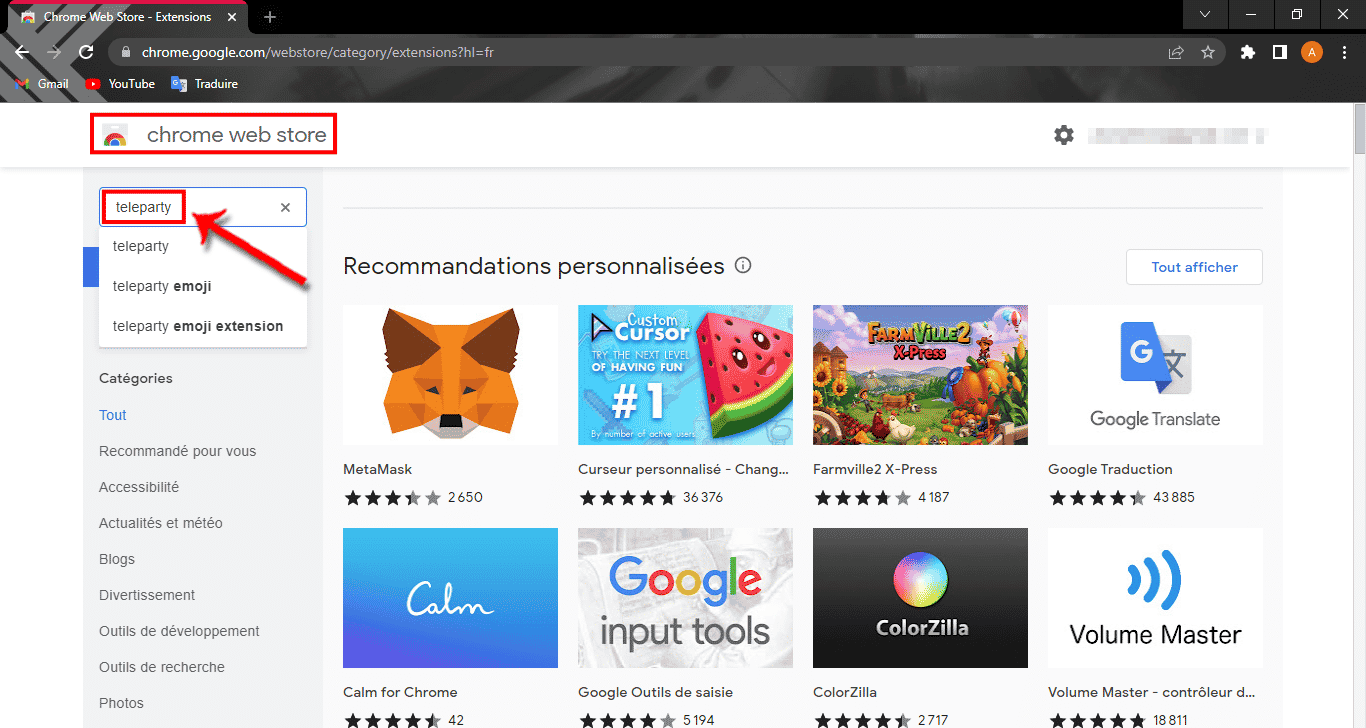Open the Outils de recherche category
Image resolution: width=1366 pixels, height=728 pixels.
click(162, 667)
